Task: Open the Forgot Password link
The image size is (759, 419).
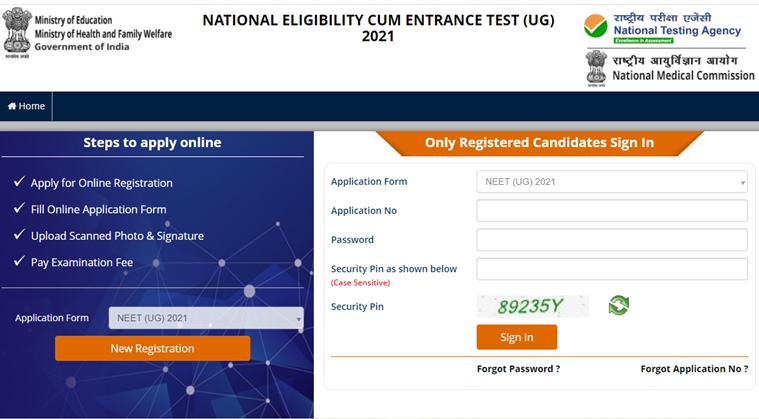Action: tap(518, 369)
